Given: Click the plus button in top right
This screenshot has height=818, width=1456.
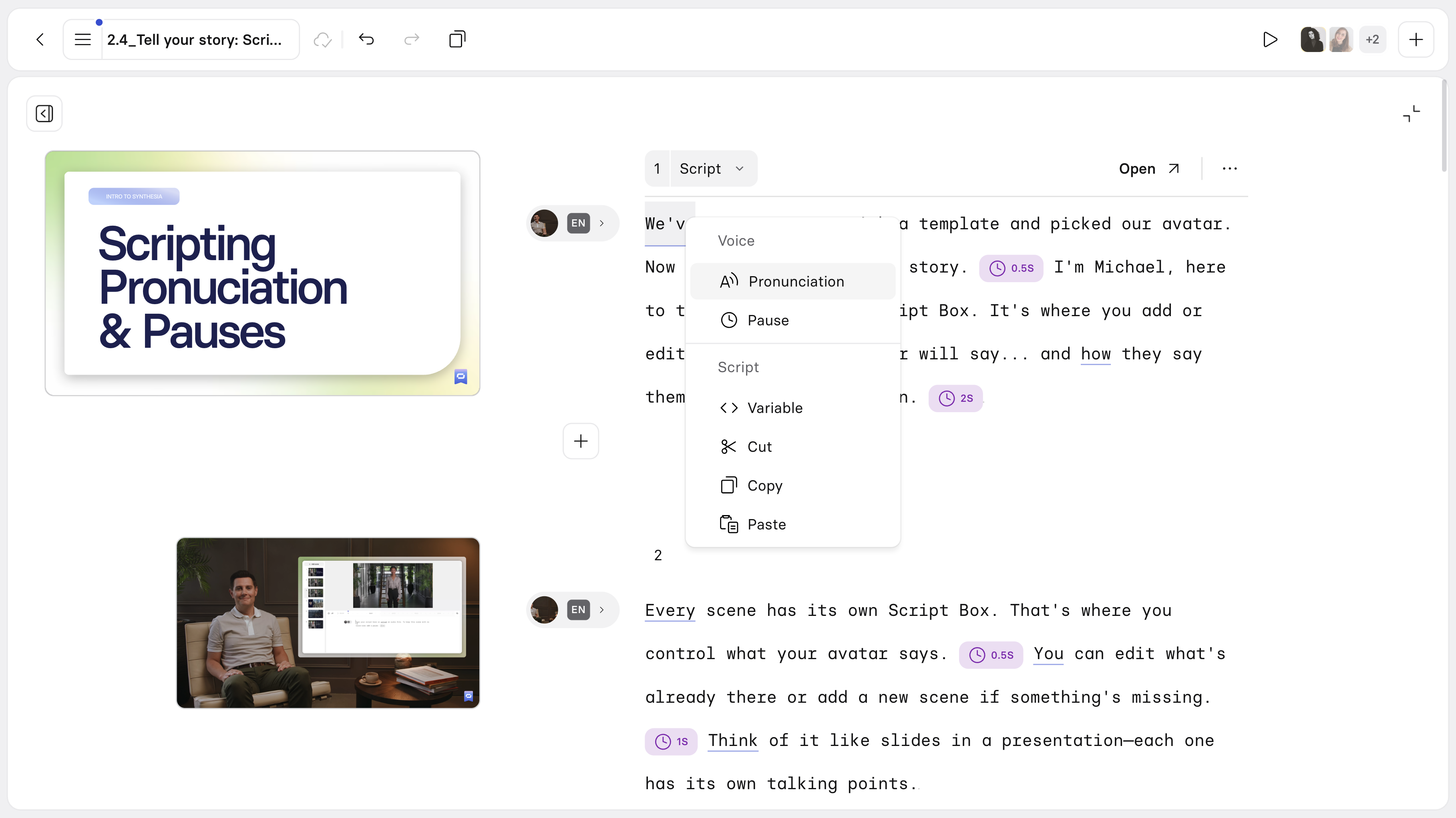Looking at the screenshot, I should click(1415, 40).
